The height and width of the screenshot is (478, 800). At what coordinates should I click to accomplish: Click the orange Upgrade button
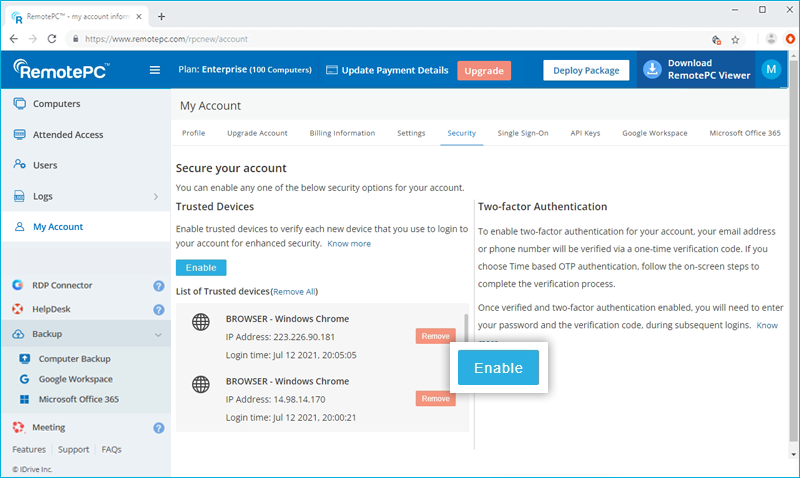point(484,70)
